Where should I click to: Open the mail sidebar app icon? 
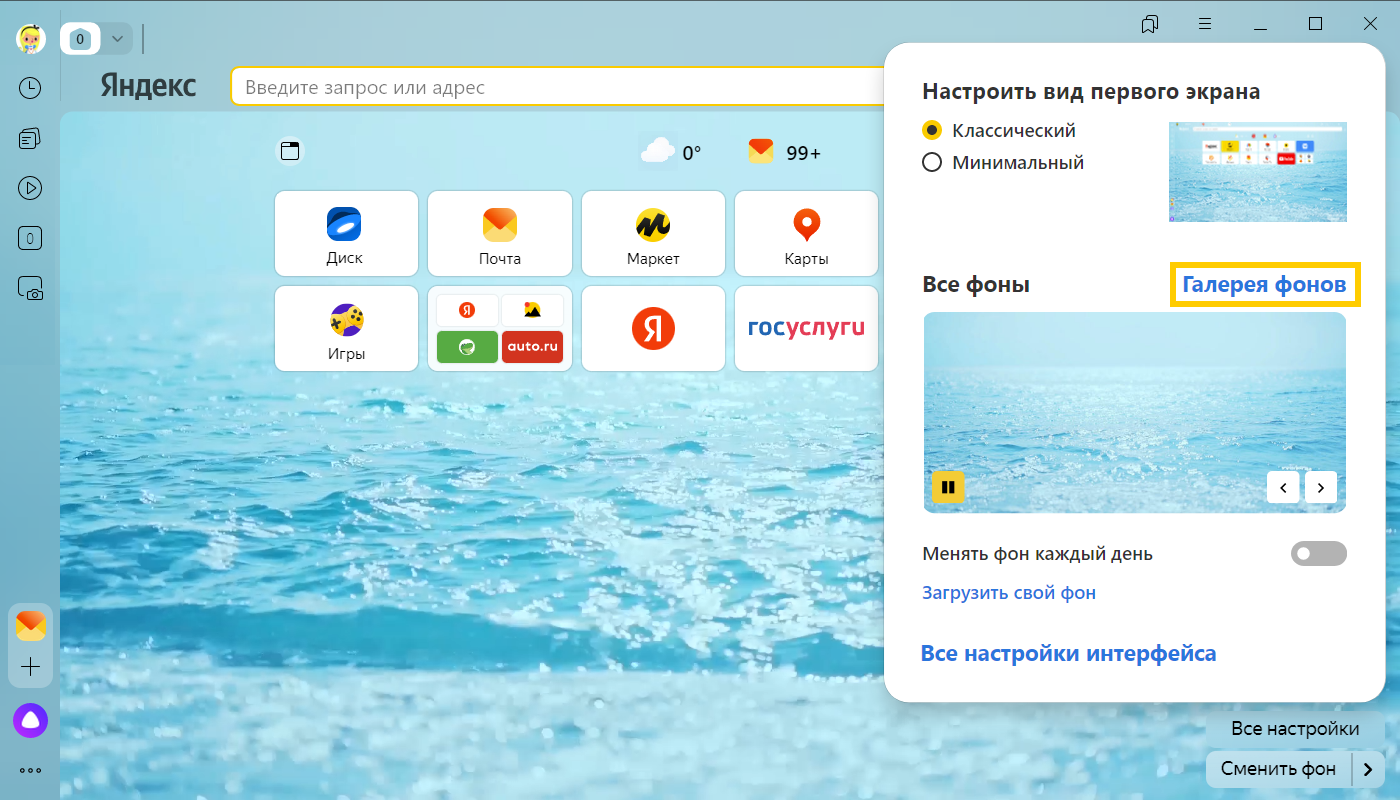point(30,626)
